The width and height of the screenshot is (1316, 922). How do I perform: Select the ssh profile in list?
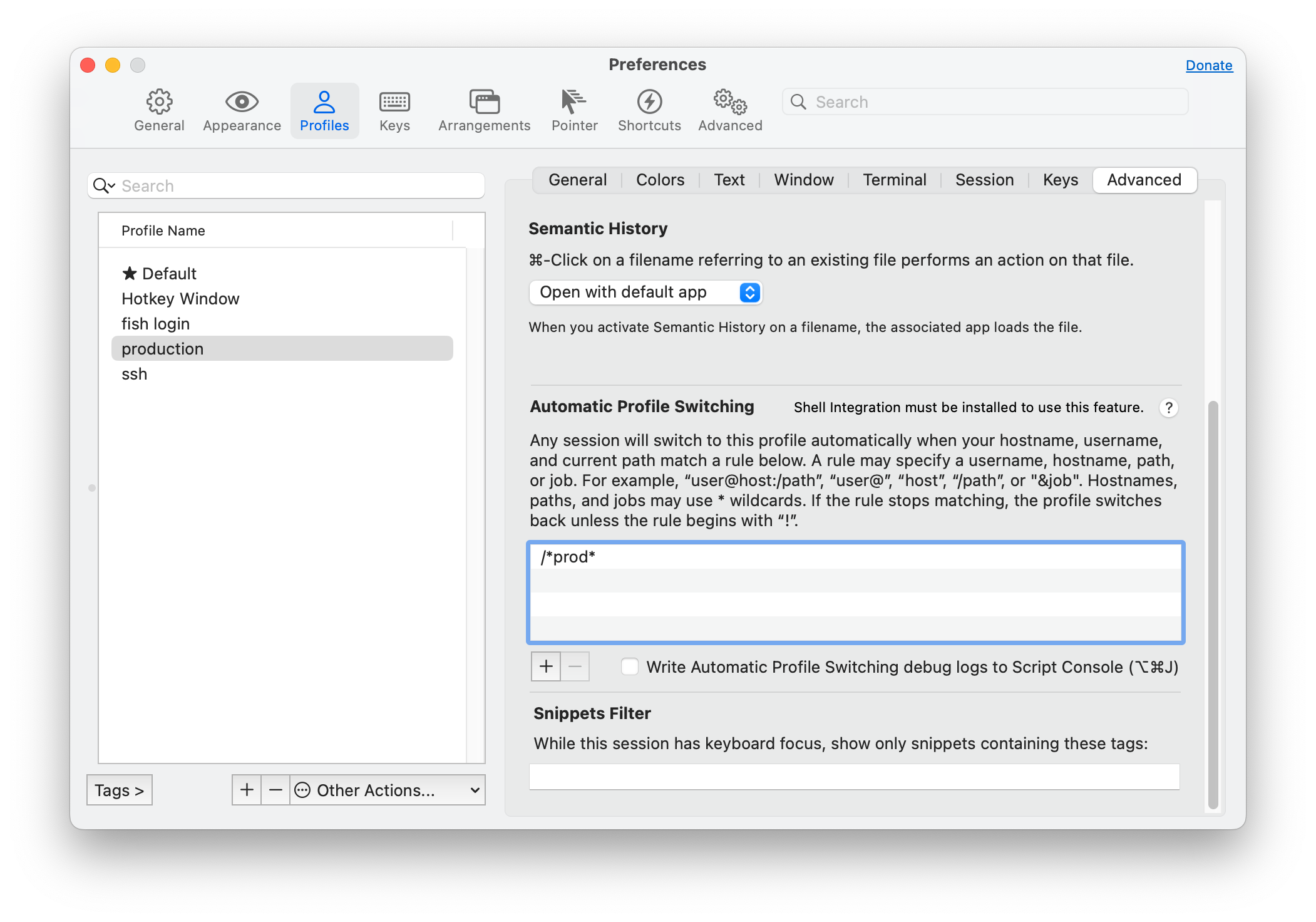135,374
